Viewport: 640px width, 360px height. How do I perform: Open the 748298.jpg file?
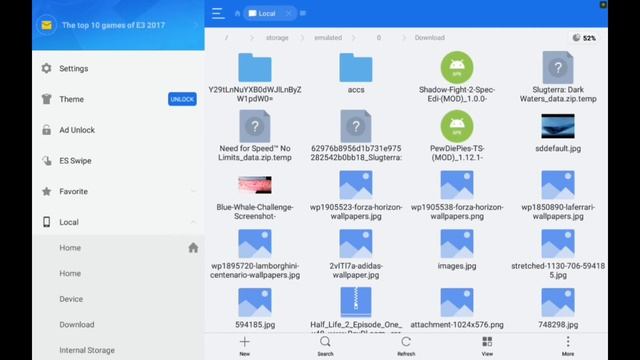point(558,308)
